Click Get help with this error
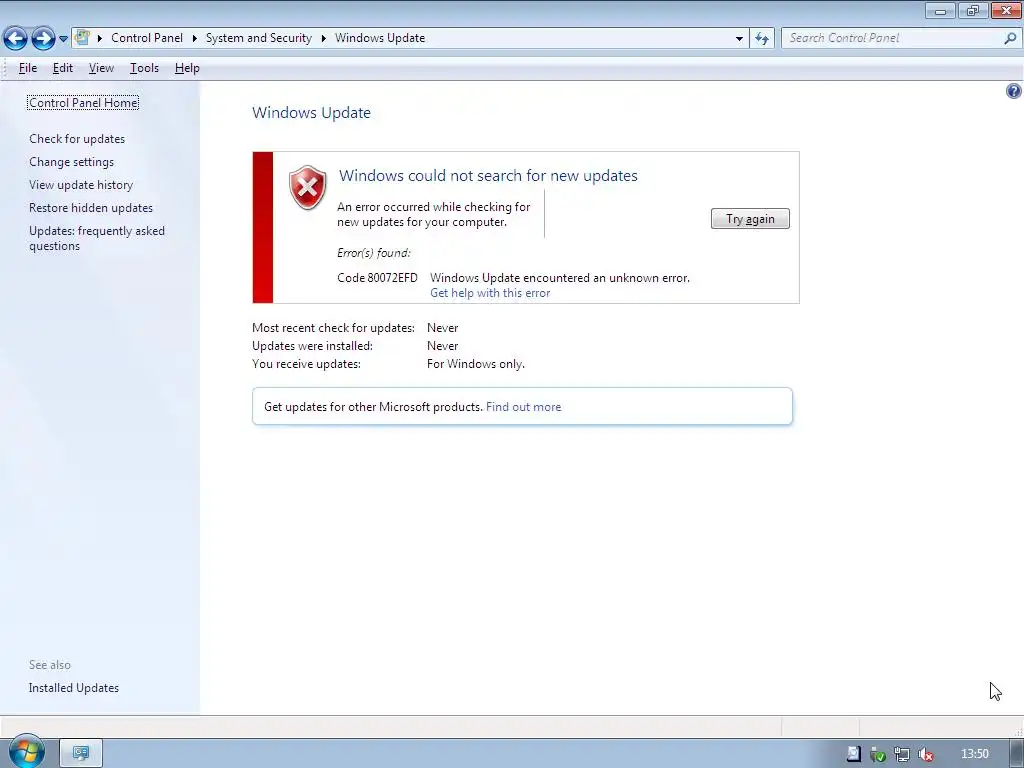 click(490, 293)
